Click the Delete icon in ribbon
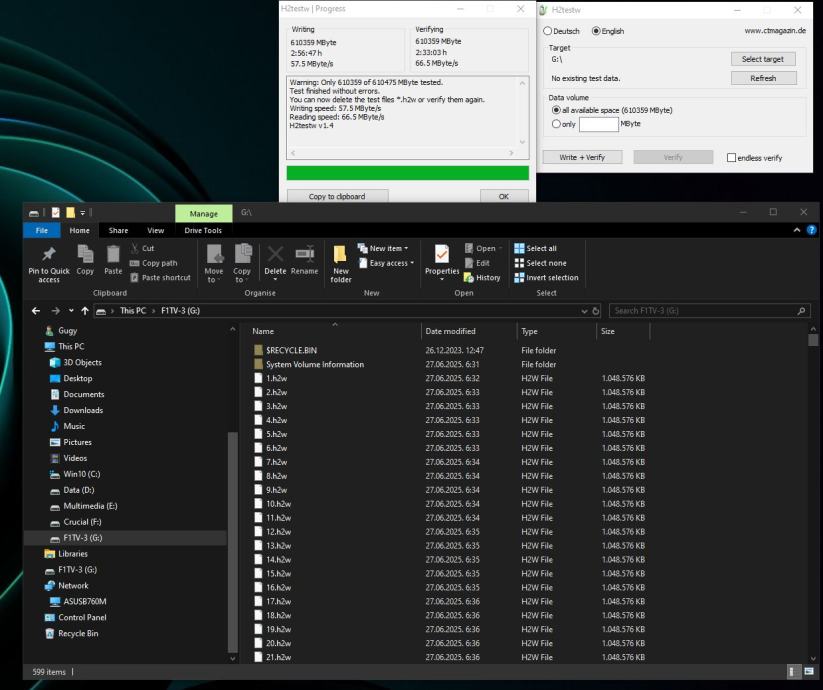The width and height of the screenshot is (823, 690). (275, 255)
